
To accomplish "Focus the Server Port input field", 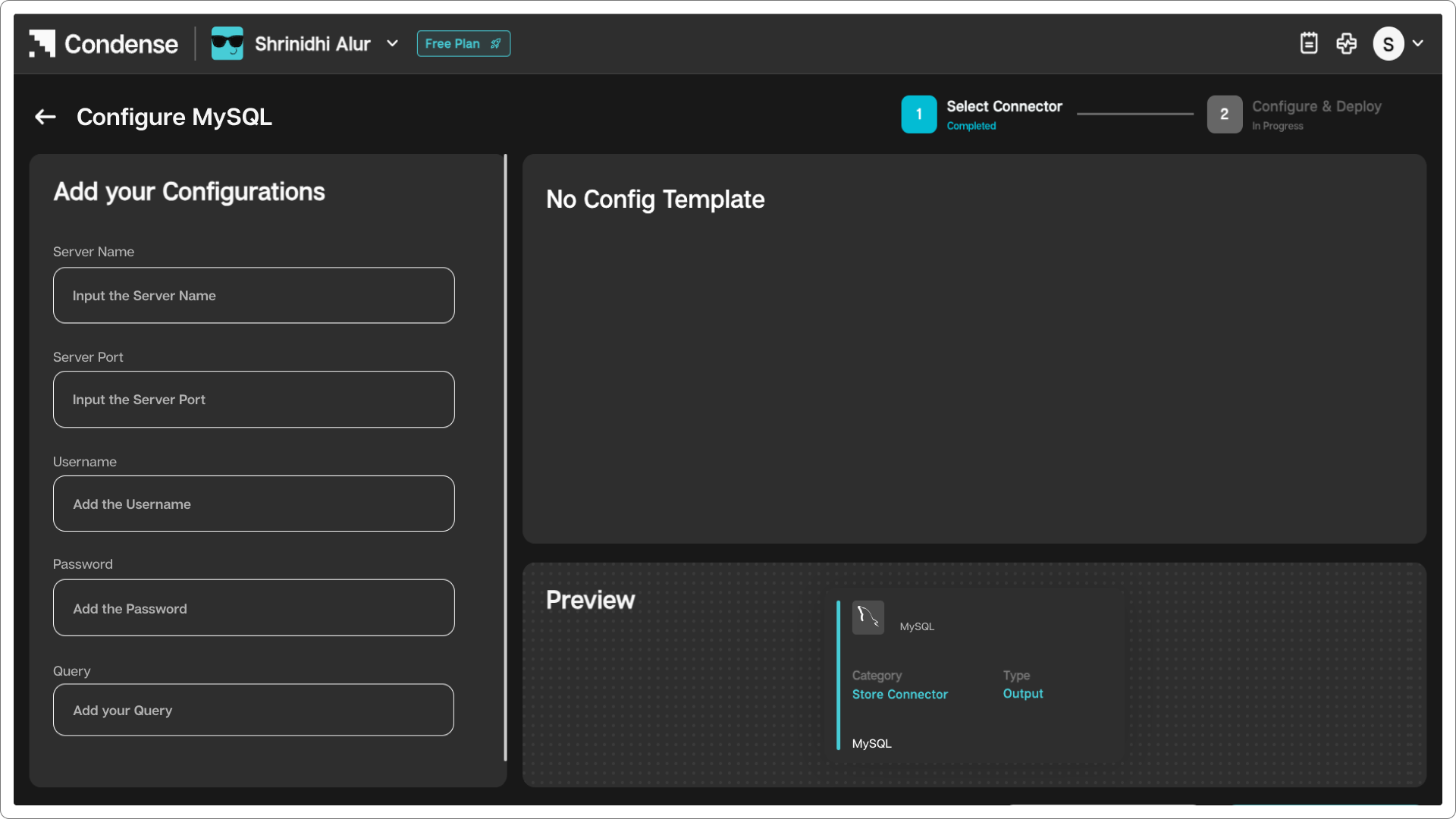I will pos(254,399).
